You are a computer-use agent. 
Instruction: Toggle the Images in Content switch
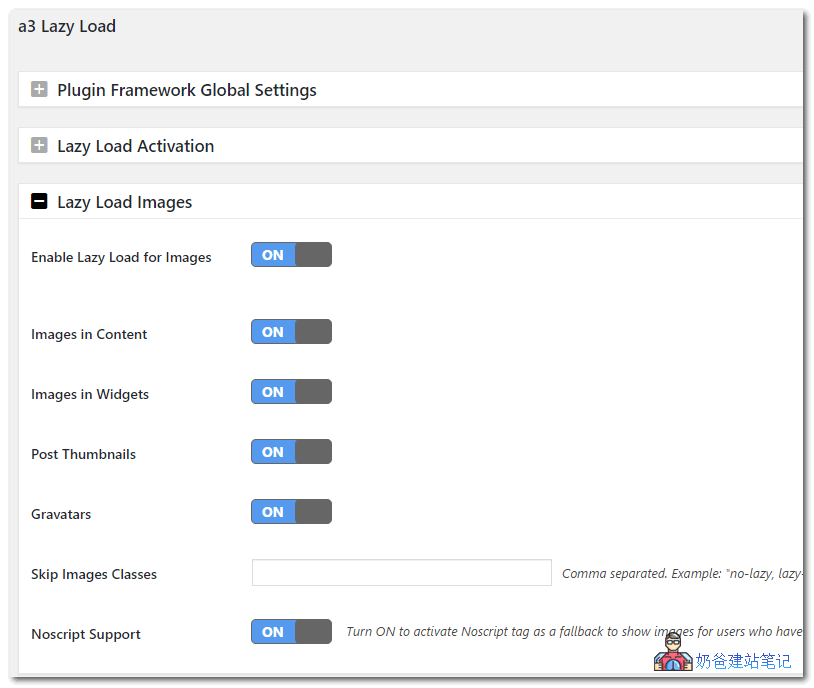click(291, 332)
